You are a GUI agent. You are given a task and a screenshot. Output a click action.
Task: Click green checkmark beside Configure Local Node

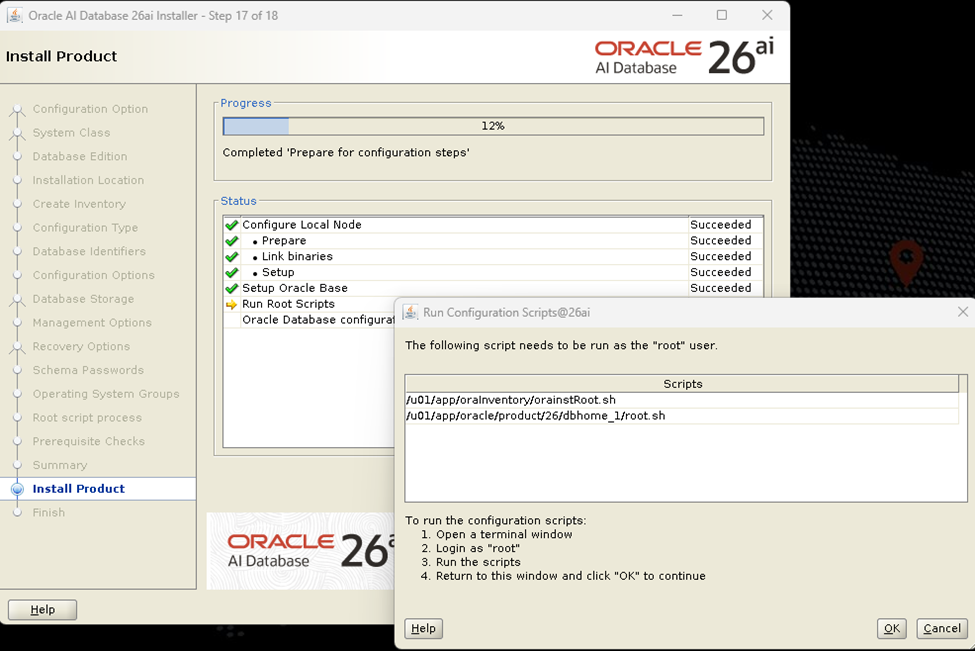coord(232,224)
